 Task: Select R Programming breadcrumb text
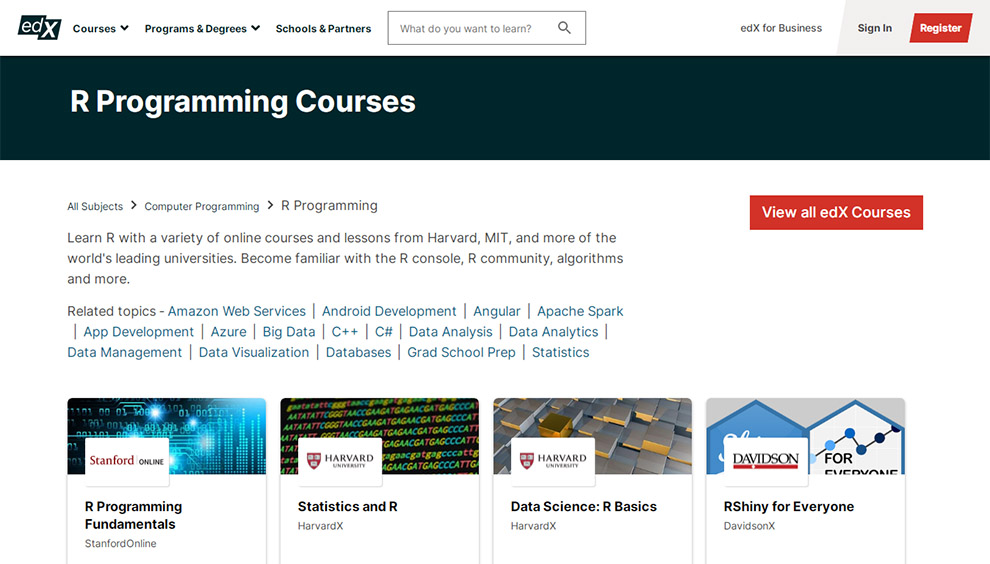(329, 206)
